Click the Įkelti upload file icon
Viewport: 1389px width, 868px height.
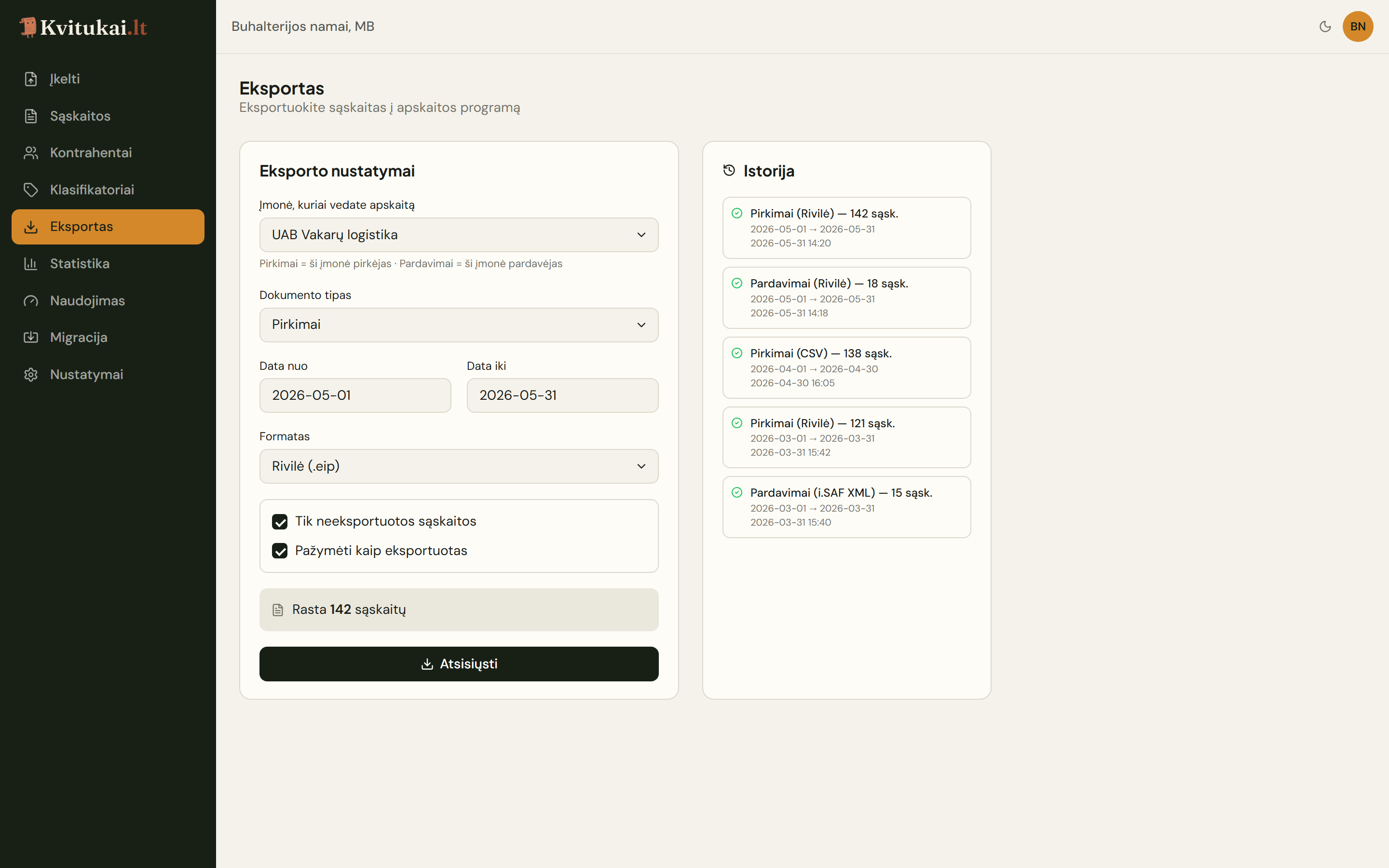[x=31, y=79]
